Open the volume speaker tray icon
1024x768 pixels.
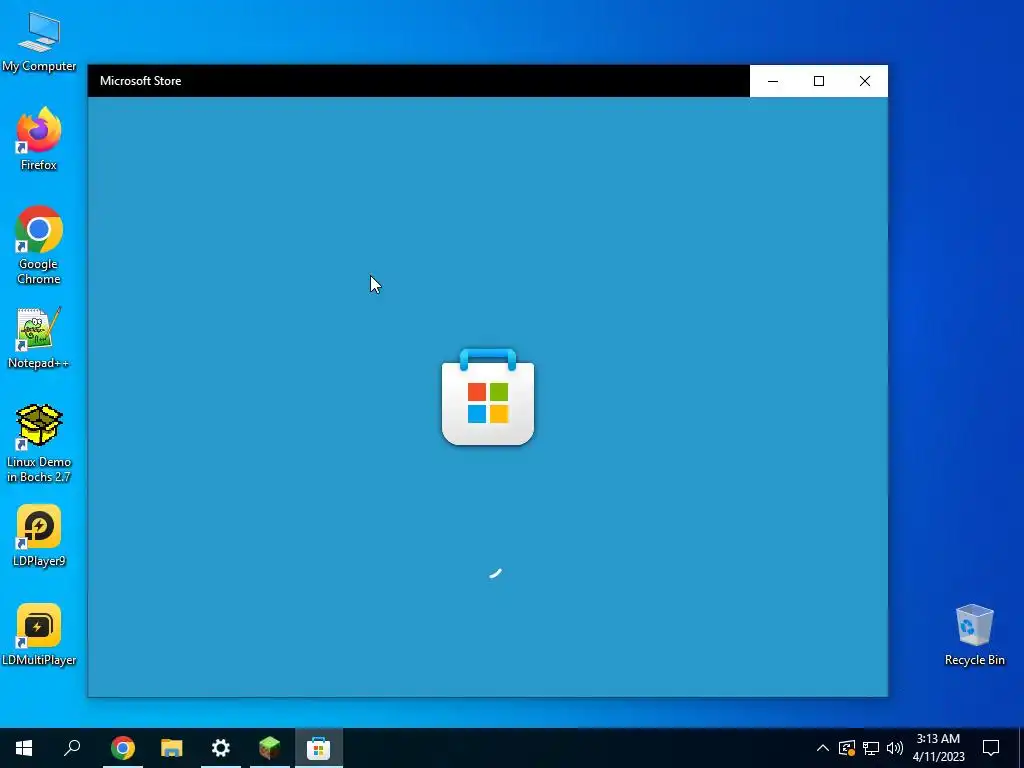[x=895, y=748]
